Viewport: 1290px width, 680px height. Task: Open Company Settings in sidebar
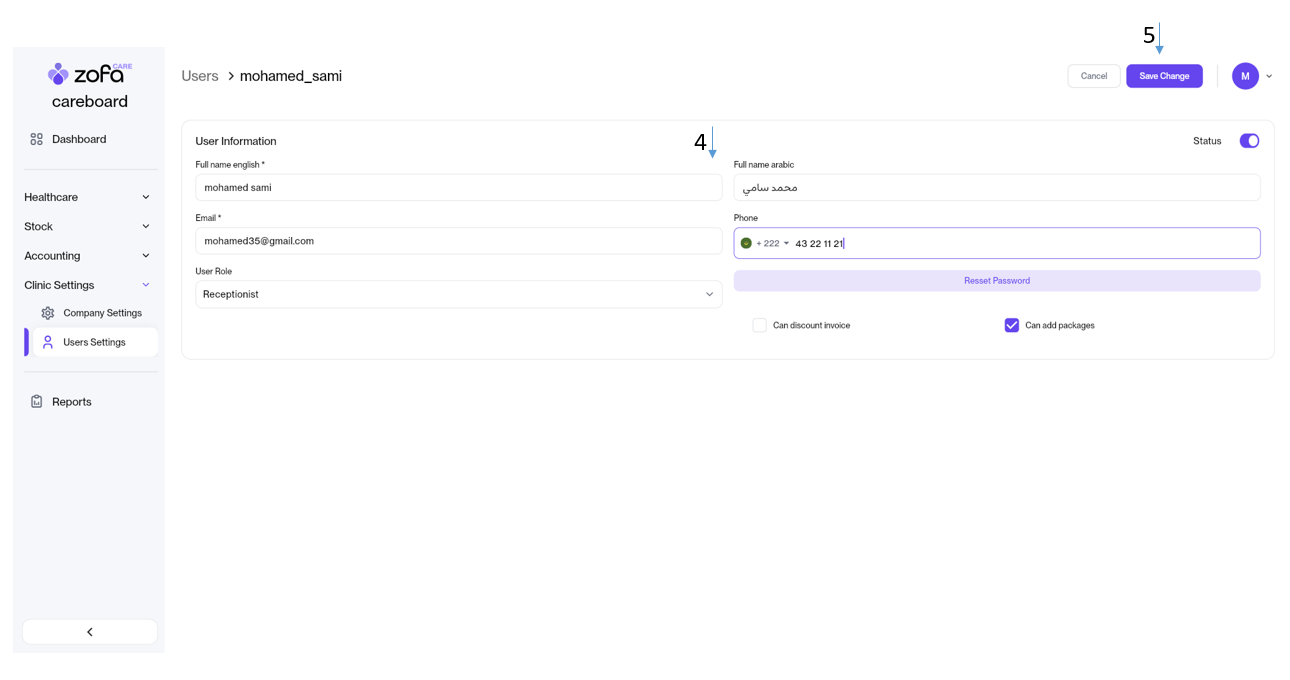point(102,313)
